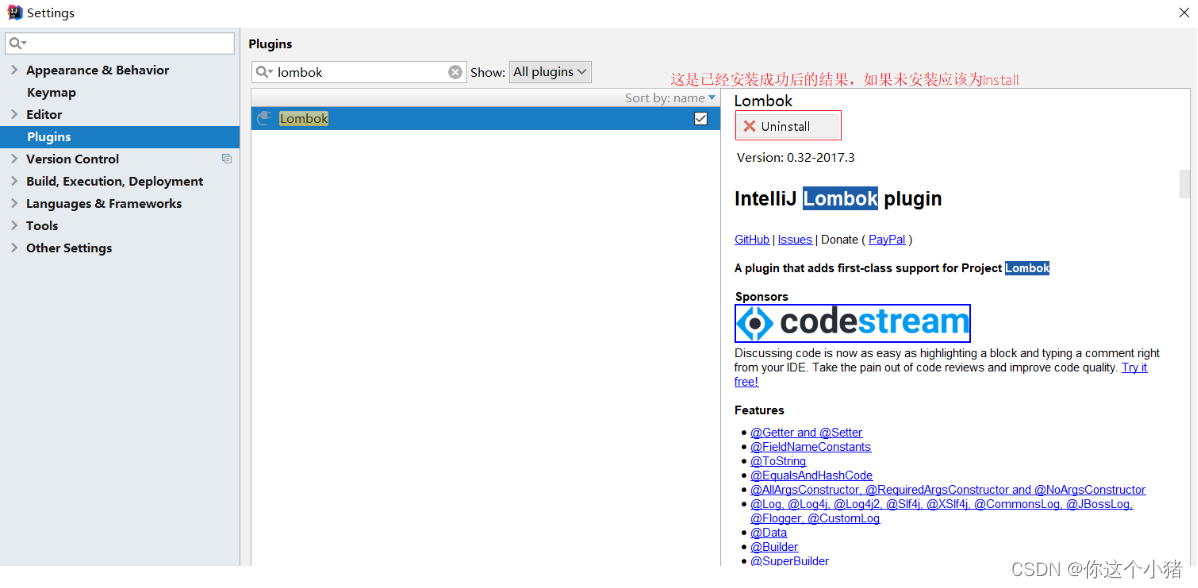Expand the Editor settings node
Viewport: 1198px width, 588px height.
[14, 115]
